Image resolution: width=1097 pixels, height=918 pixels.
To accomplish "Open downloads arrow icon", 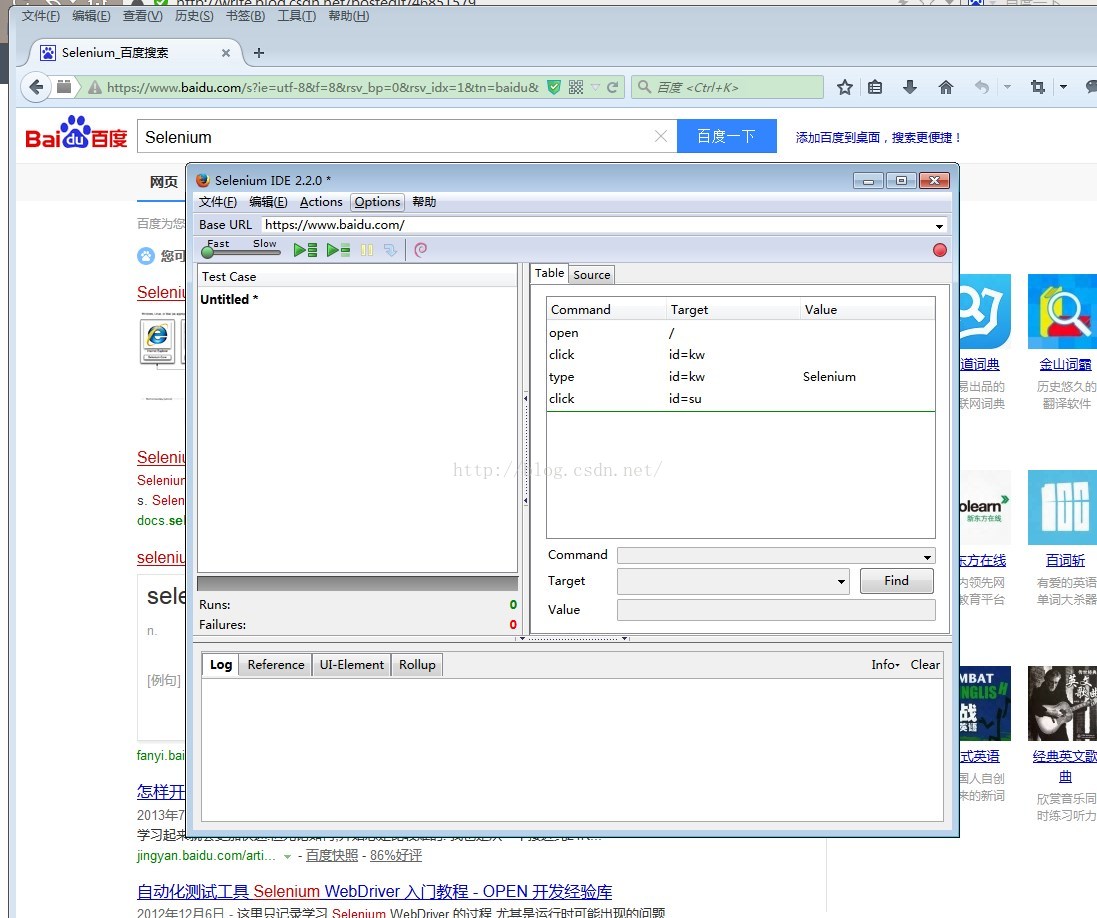I will point(910,87).
